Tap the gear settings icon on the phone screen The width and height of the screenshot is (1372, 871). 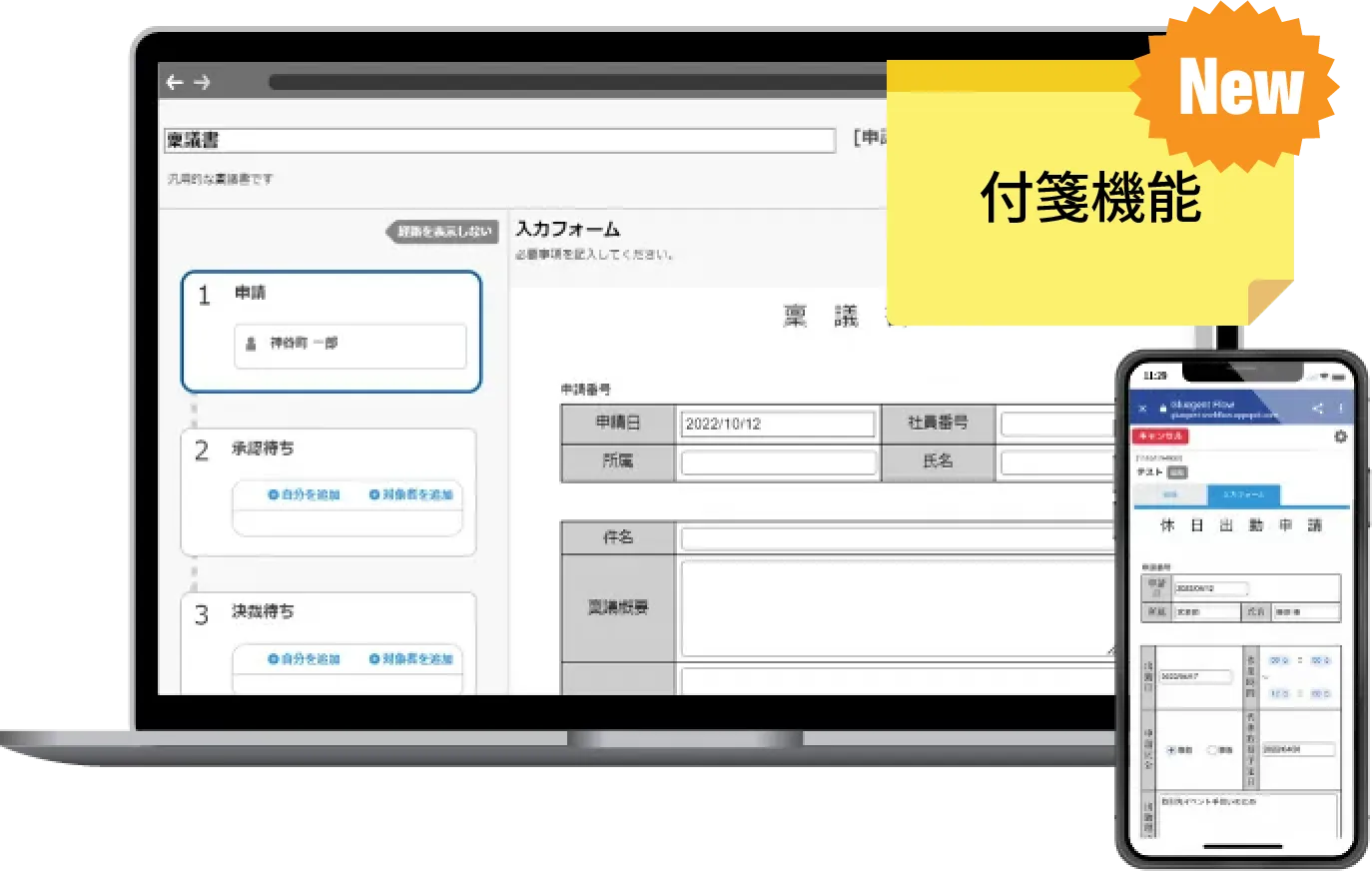[x=1342, y=437]
